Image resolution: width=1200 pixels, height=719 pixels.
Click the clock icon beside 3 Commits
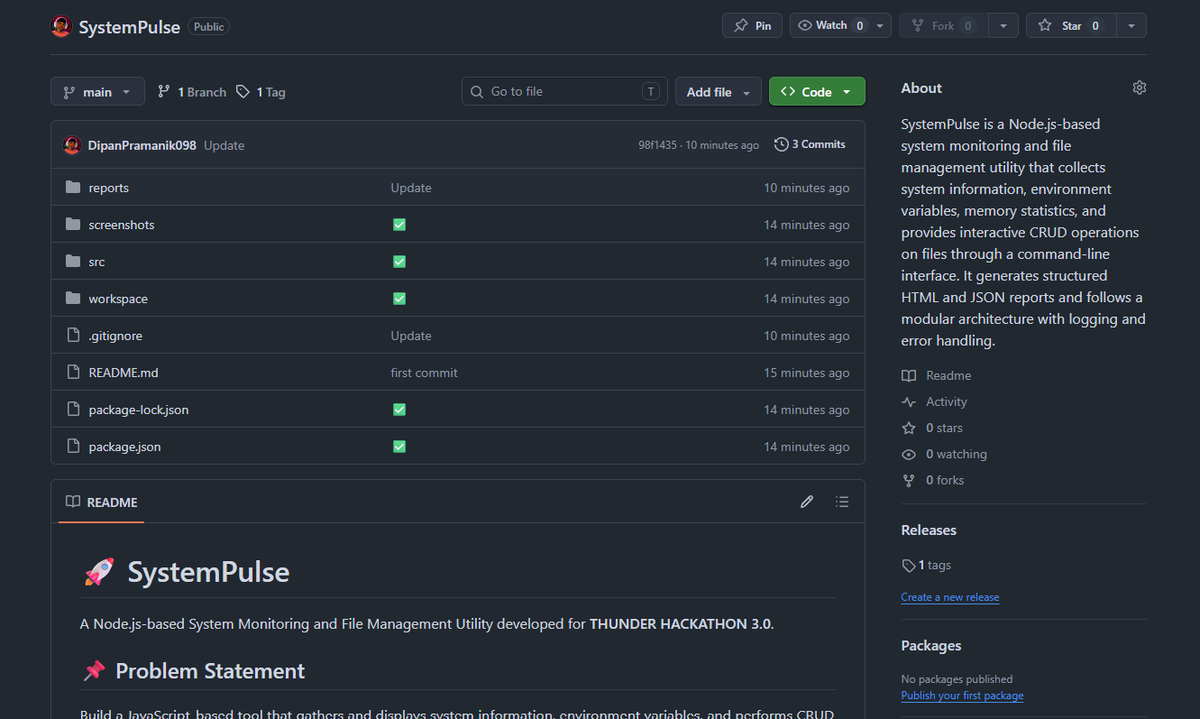[x=781, y=145]
